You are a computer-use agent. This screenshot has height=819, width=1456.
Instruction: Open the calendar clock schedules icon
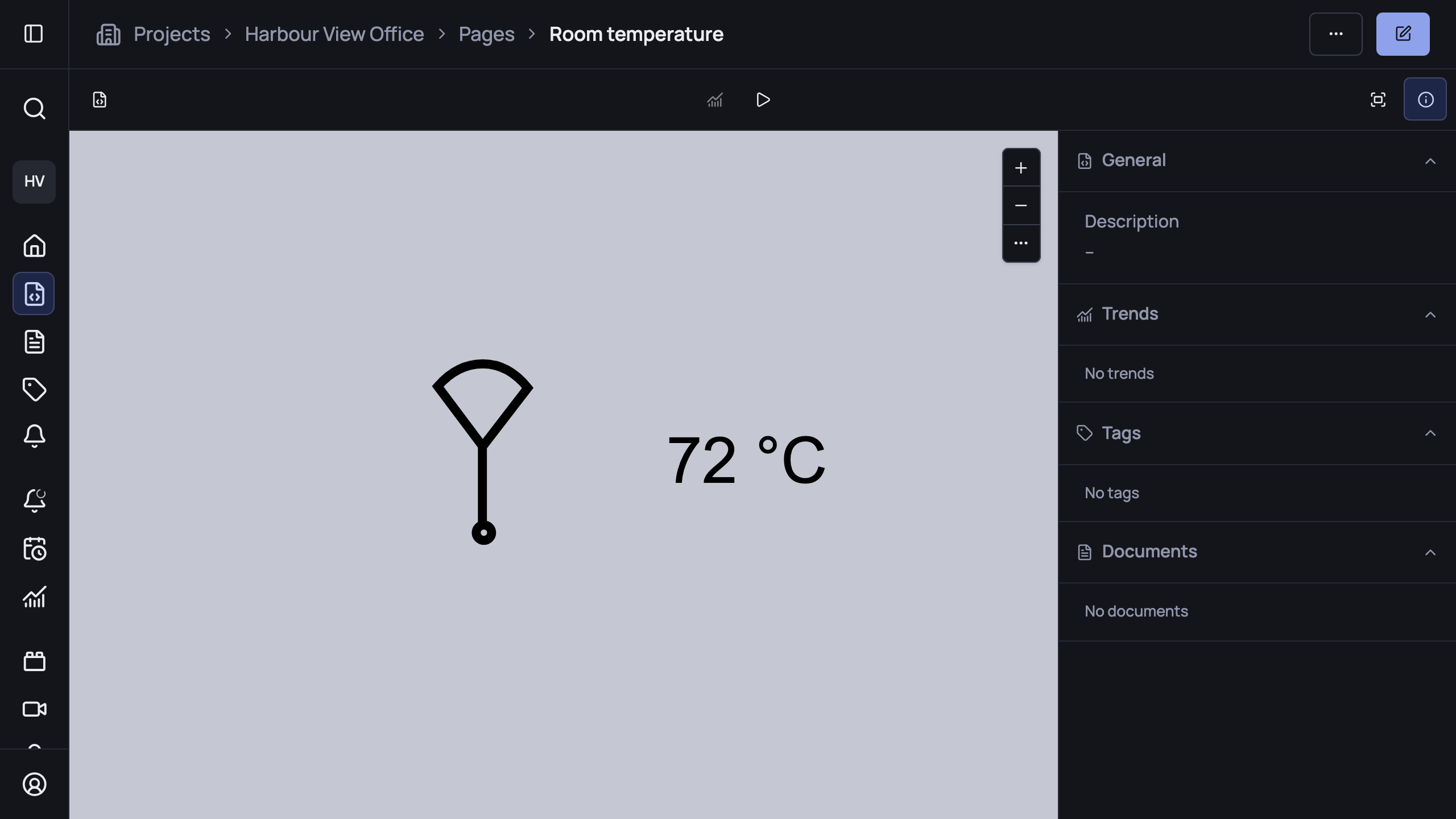[x=34, y=549]
